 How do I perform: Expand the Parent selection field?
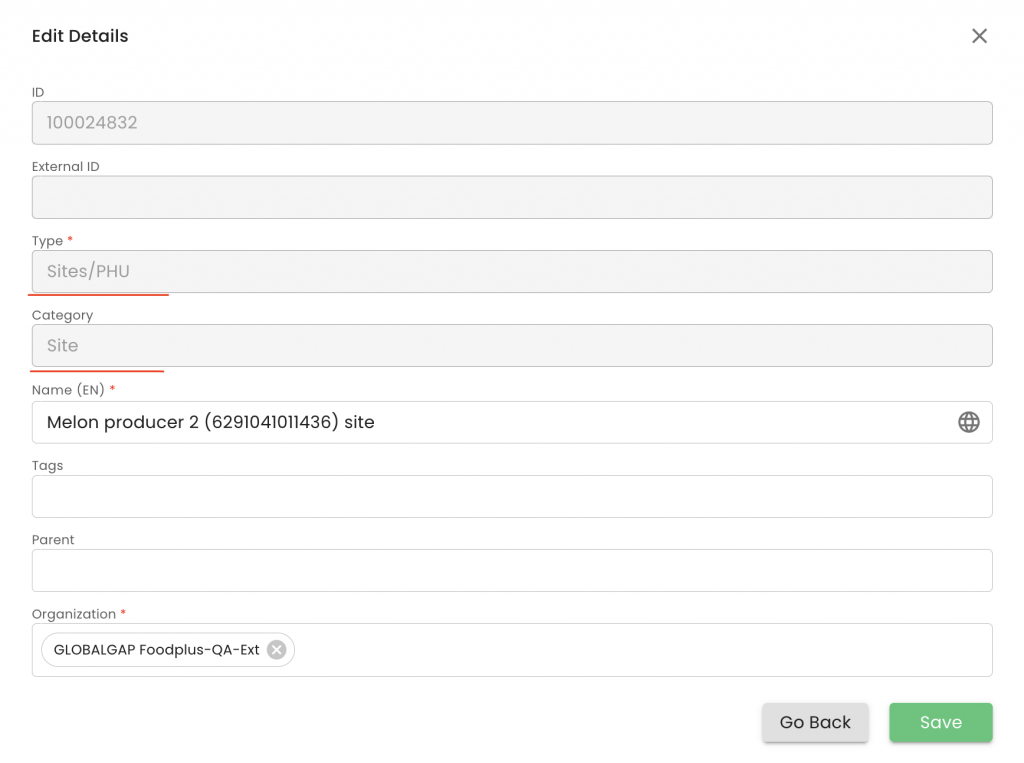click(512, 570)
